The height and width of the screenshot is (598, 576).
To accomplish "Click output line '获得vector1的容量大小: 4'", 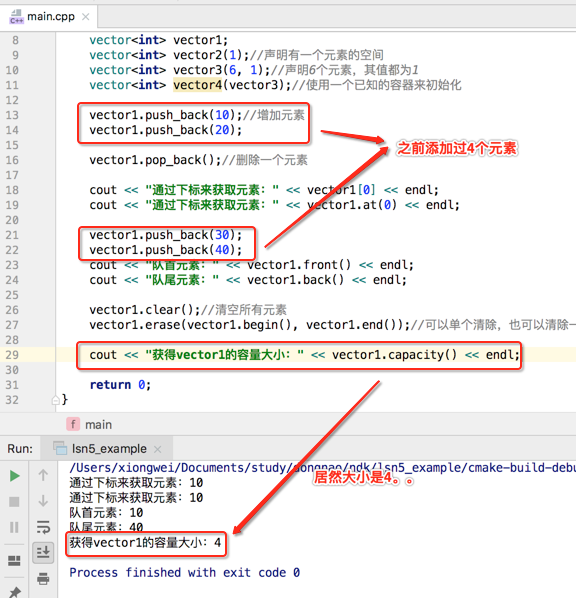I will point(145,543).
